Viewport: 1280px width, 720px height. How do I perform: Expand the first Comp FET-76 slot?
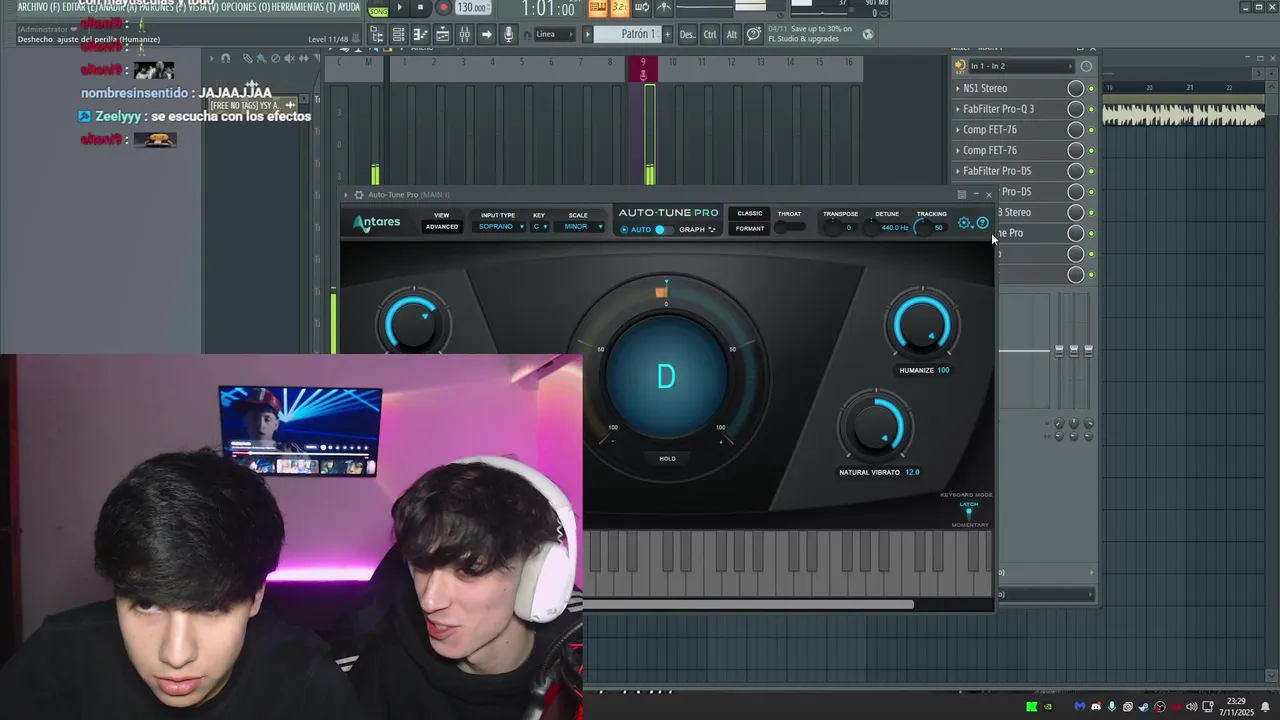tap(958, 130)
